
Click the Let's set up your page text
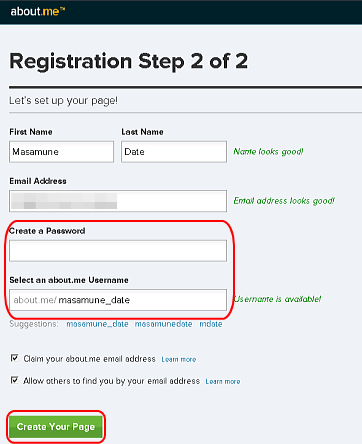[x=63, y=101]
